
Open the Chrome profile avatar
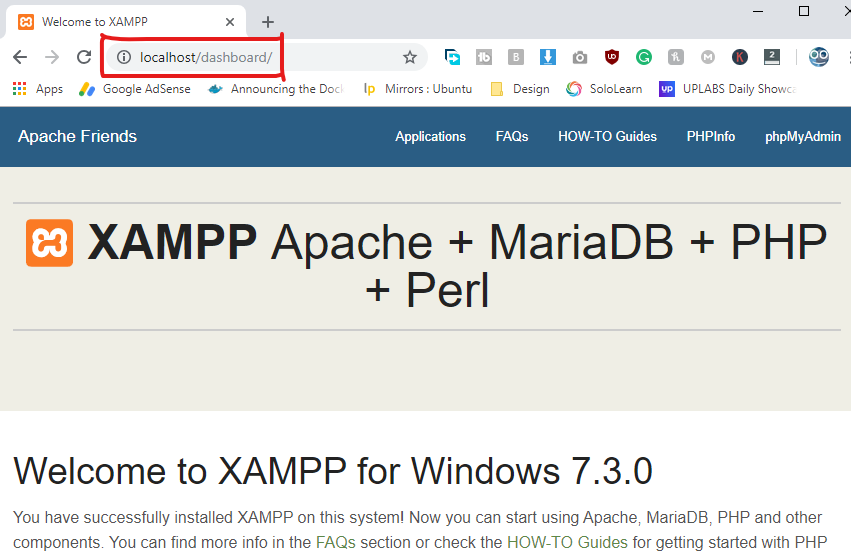point(818,57)
